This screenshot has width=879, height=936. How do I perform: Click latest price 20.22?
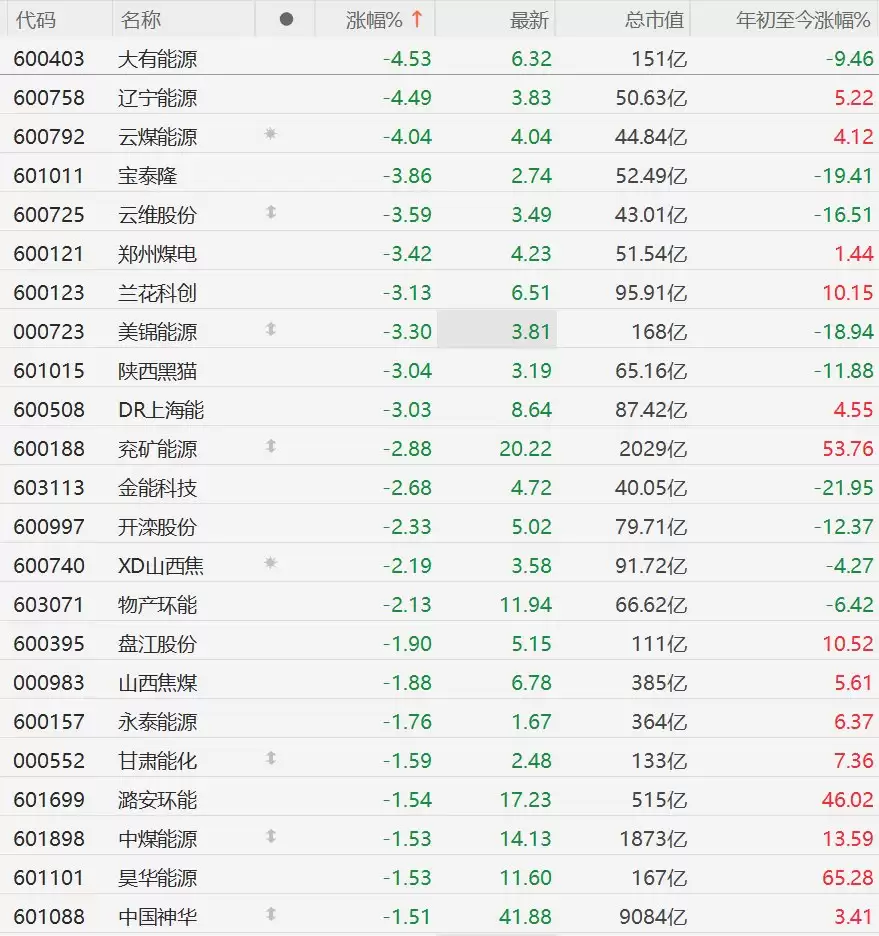(x=525, y=449)
